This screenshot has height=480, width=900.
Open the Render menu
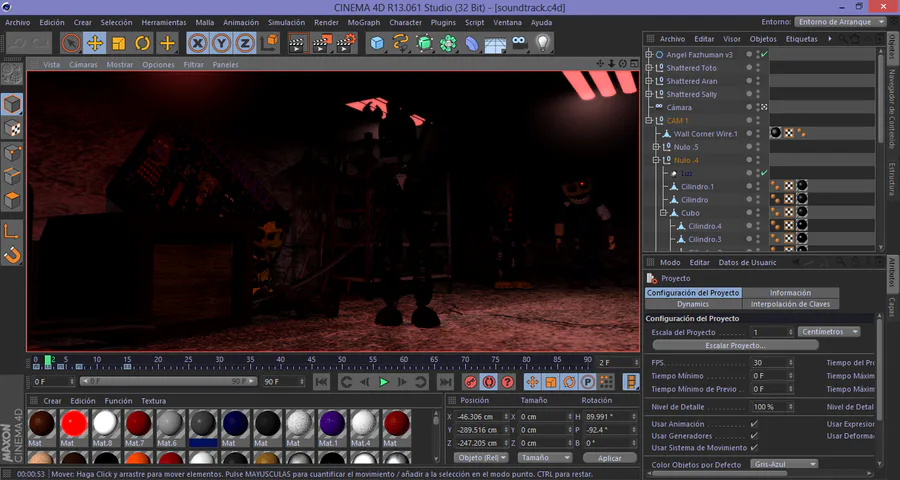point(326,22)
